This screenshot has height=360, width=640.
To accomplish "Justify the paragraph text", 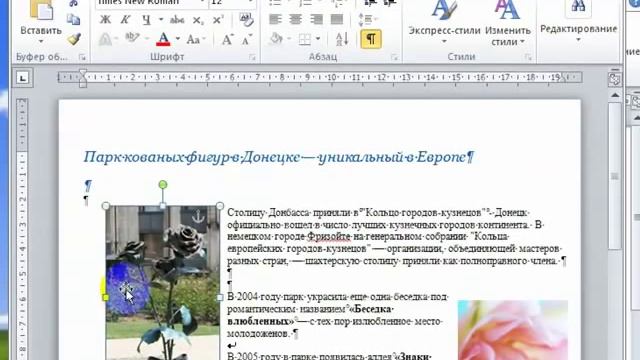I will tap(337, 19).
